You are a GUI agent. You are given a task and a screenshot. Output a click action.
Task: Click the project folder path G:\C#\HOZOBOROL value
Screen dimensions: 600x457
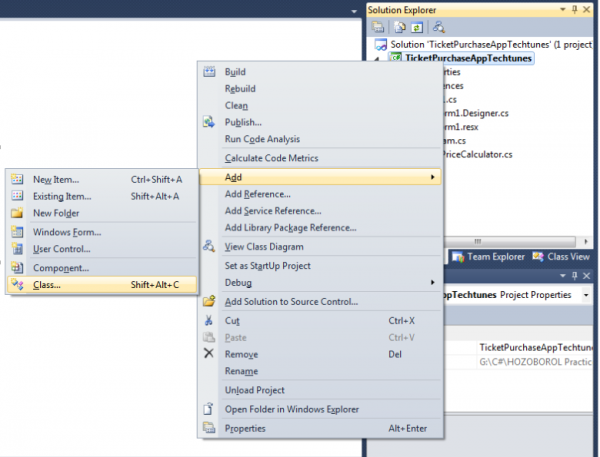[535, 362]
